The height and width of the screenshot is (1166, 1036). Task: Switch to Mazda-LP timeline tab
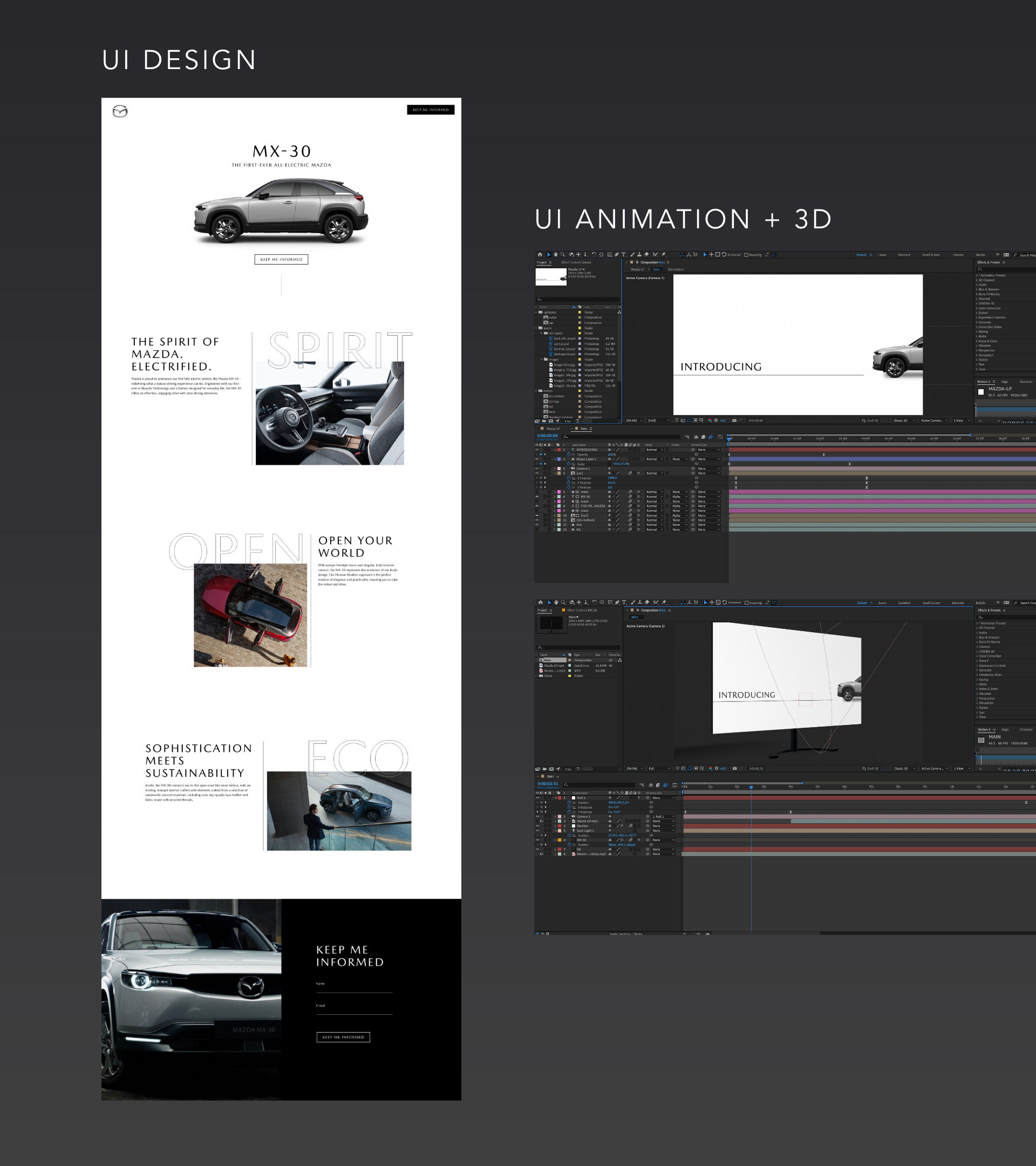[553, 429]
